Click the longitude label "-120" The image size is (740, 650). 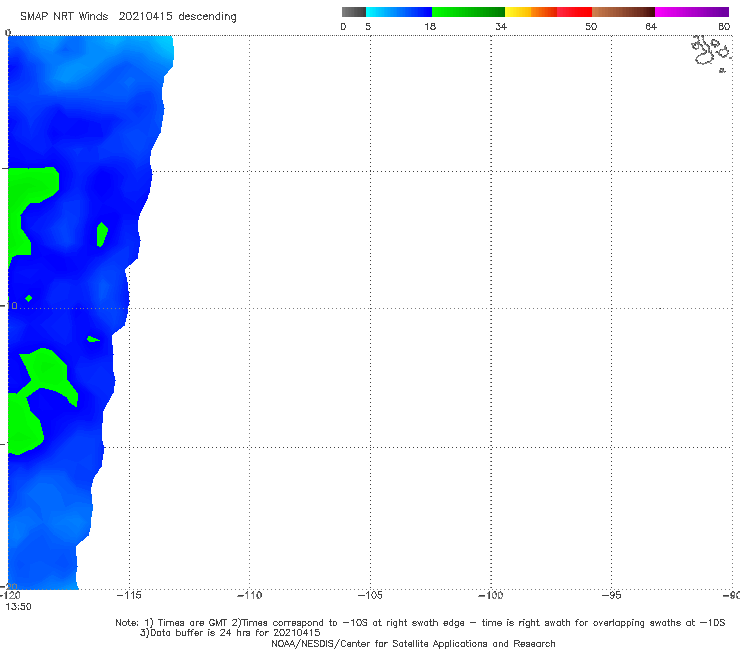[x=10, y=595]
